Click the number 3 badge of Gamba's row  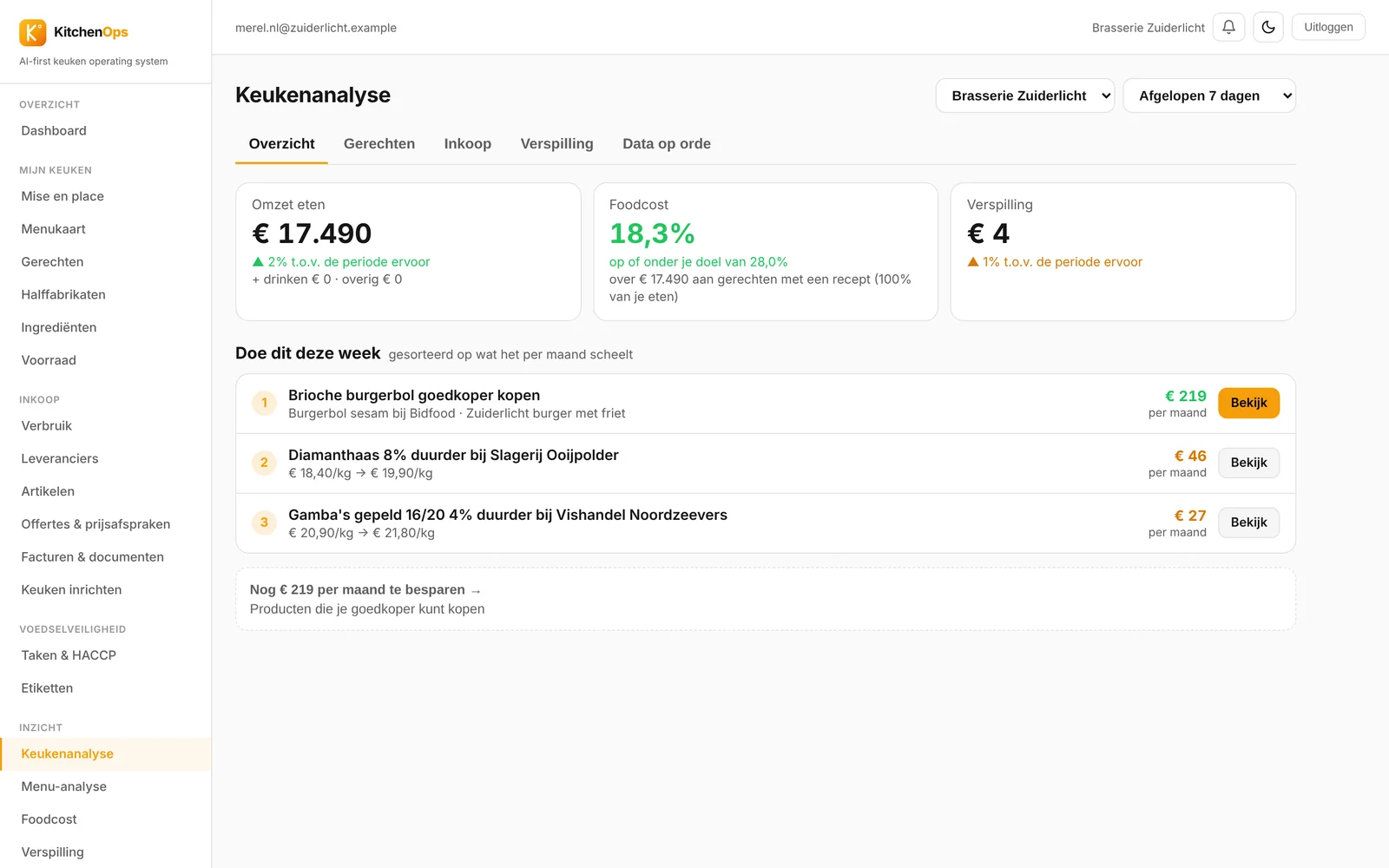264,523
